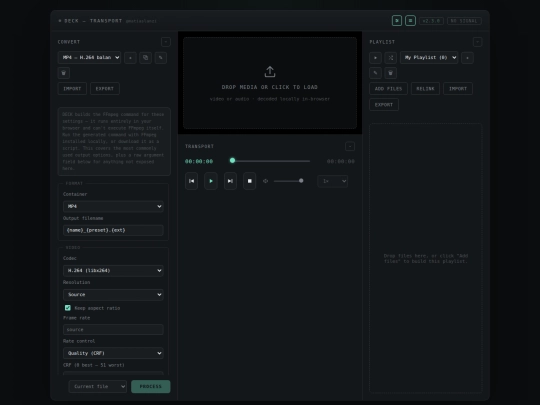Click the Import button in the Convert panel
540x405 pixels.
pyautogui.click(x=72, y=89)
